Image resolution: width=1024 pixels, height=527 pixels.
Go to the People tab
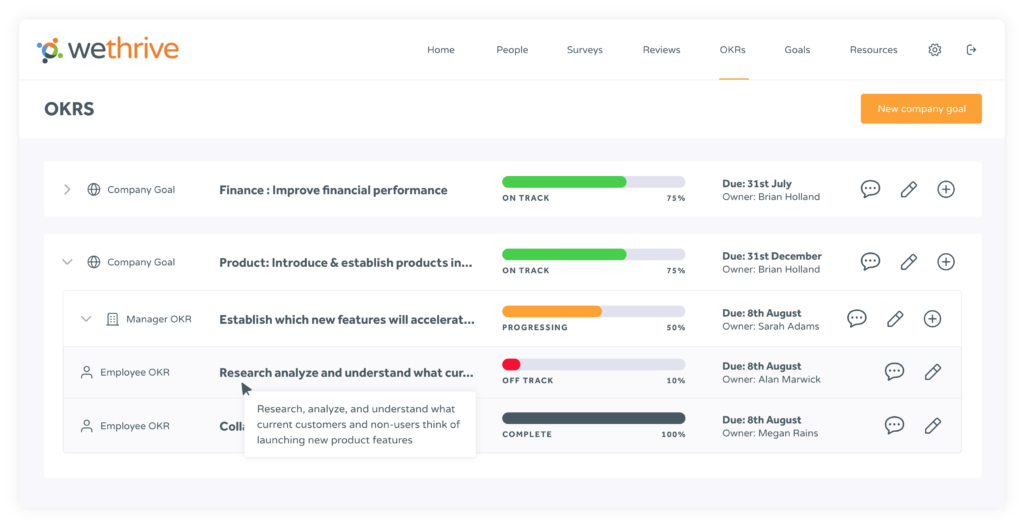[x=512, y=50]
